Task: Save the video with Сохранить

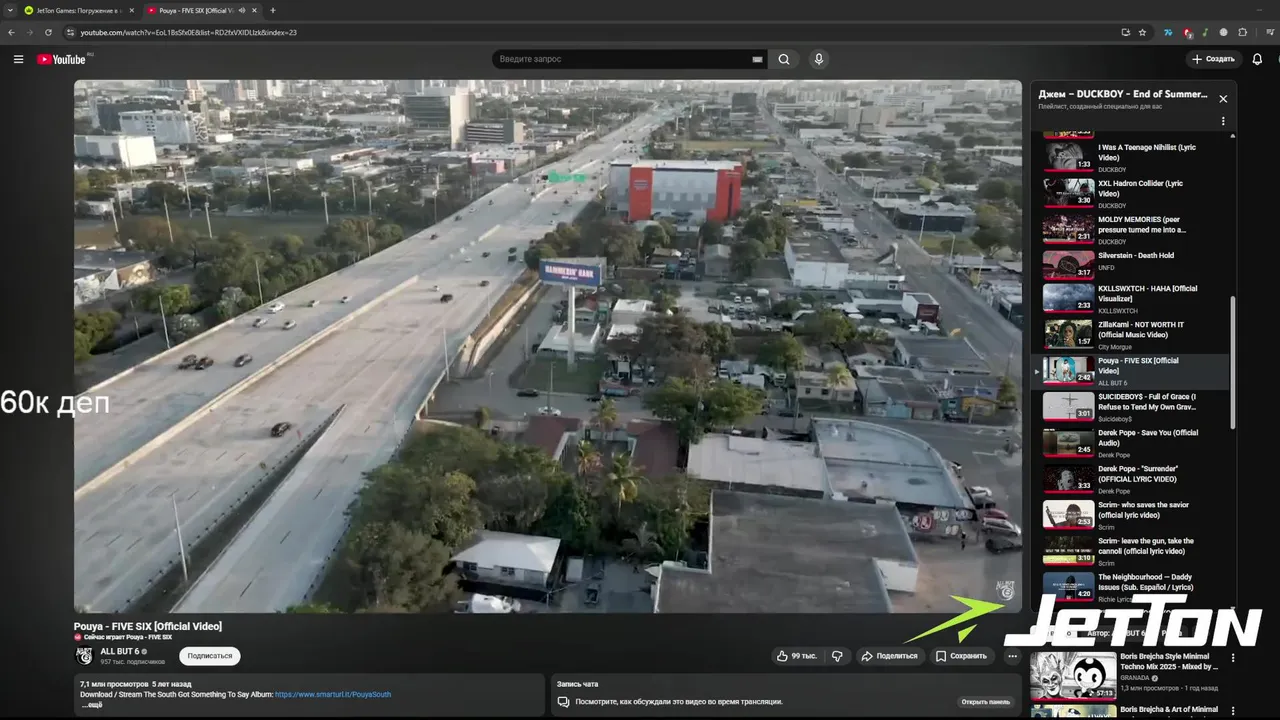Action: [961, 656]
